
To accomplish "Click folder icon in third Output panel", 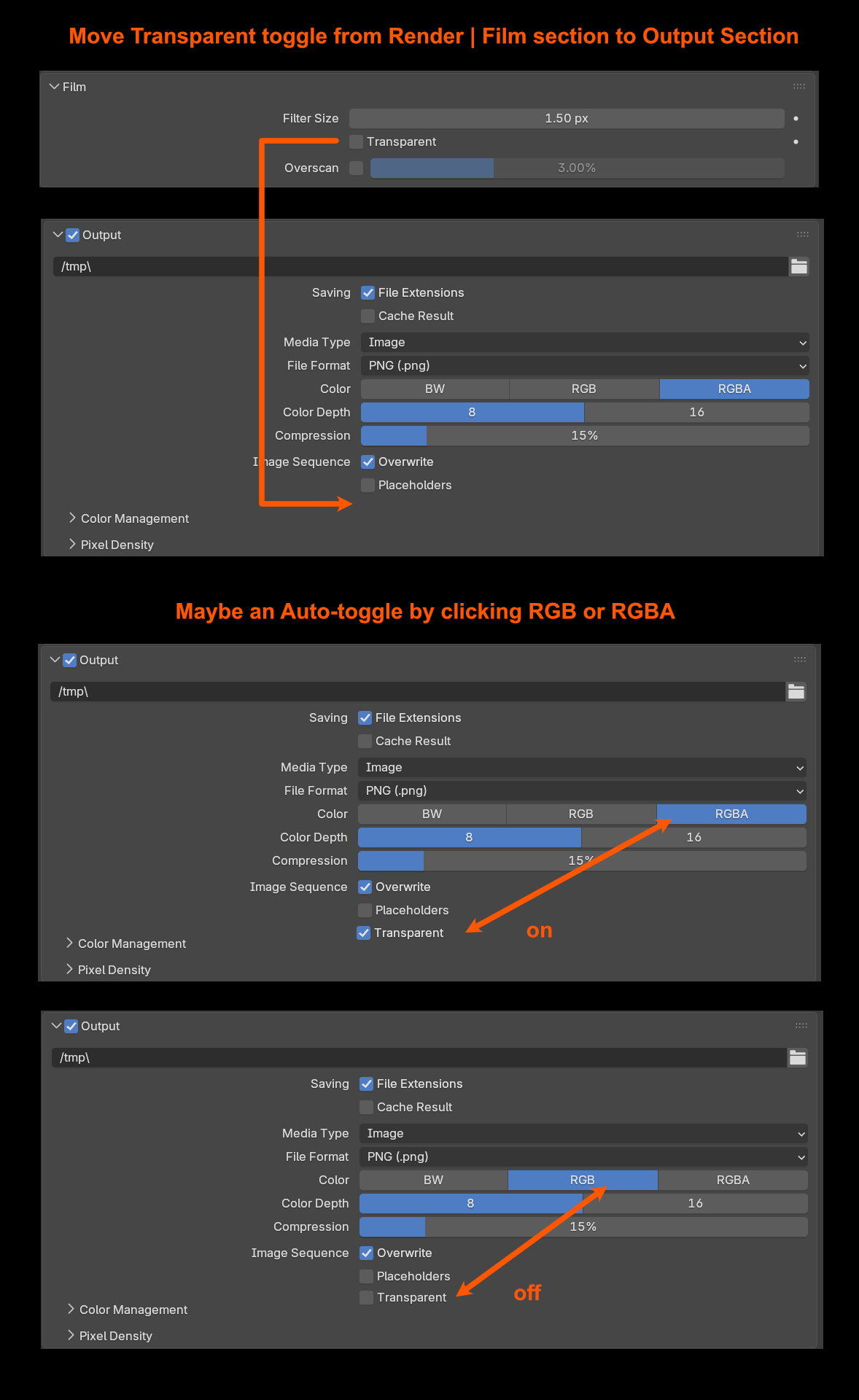I will (798, 1058).
